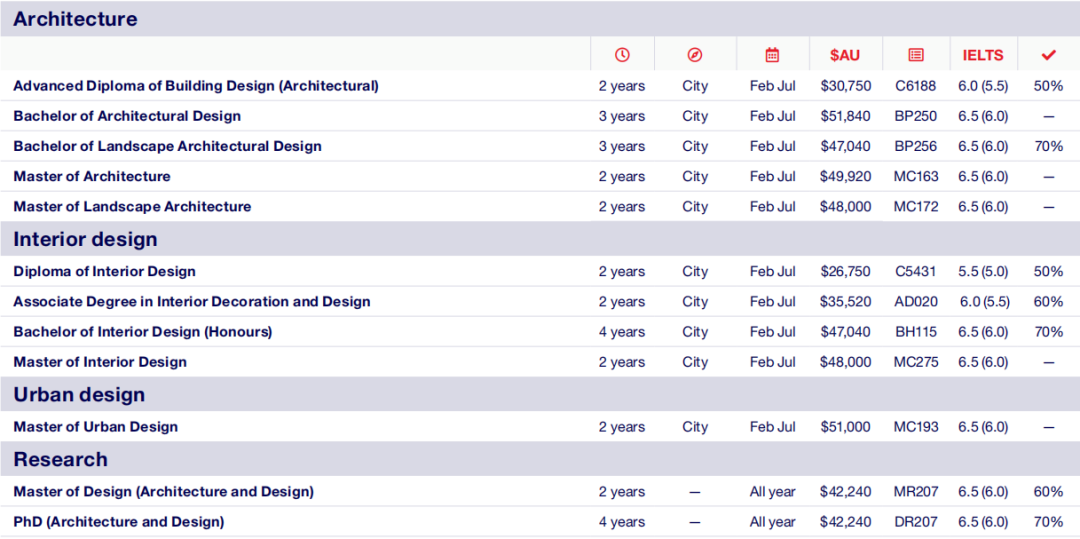Open Associate Degree in Interior Decoration and Design
Screen dimensions: 1080x539
click(192, 302)
